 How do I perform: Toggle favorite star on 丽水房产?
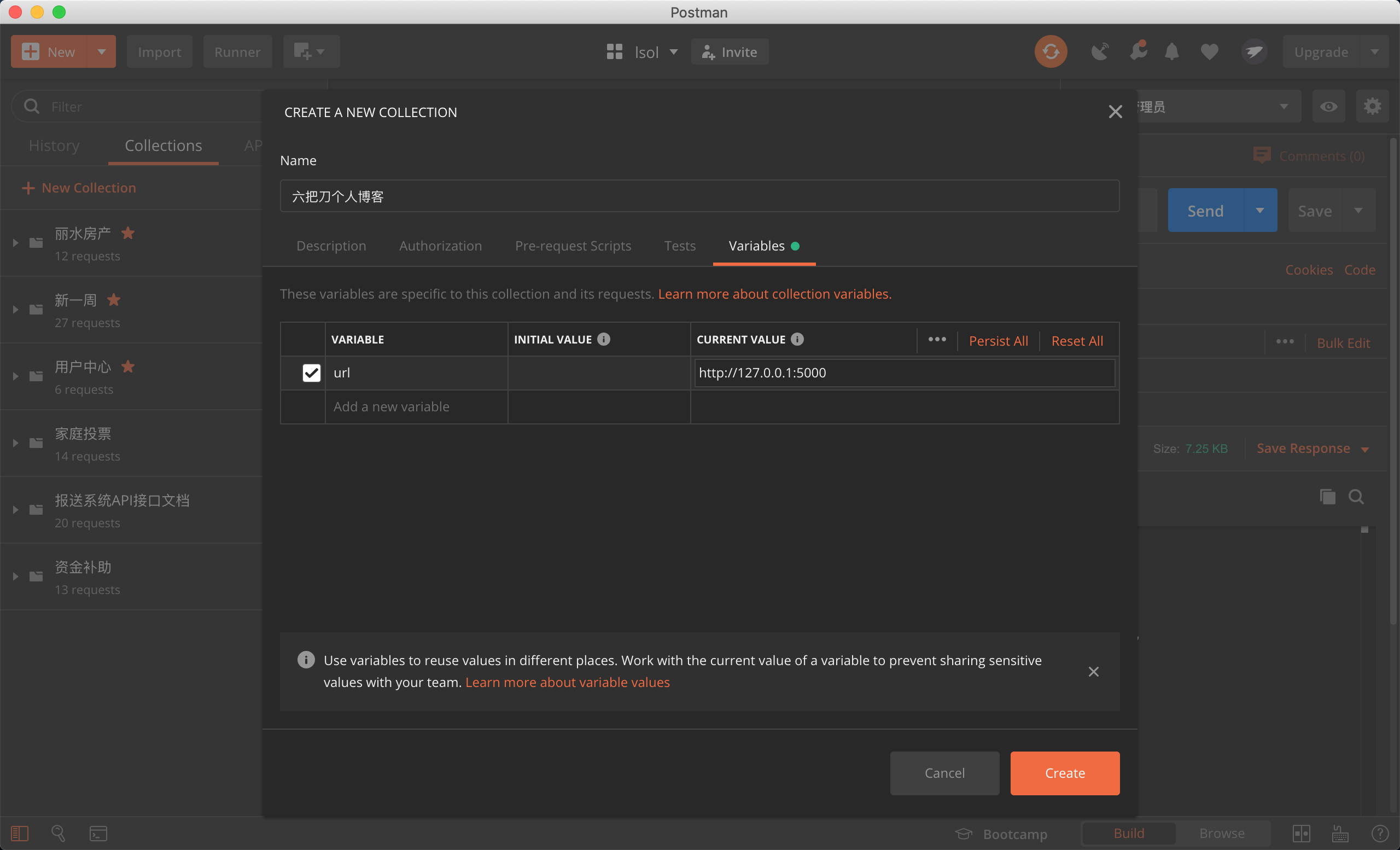click(128, 233)
